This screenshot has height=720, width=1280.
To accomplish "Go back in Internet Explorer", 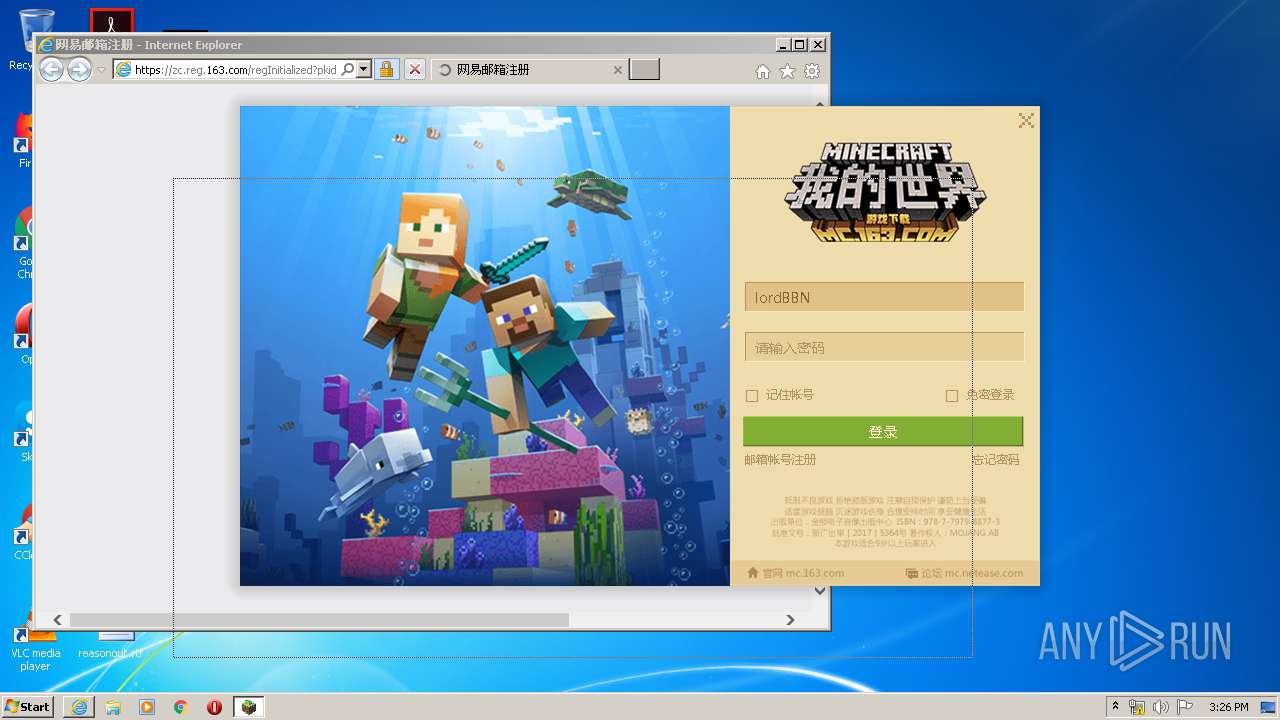I will (51, 69).
